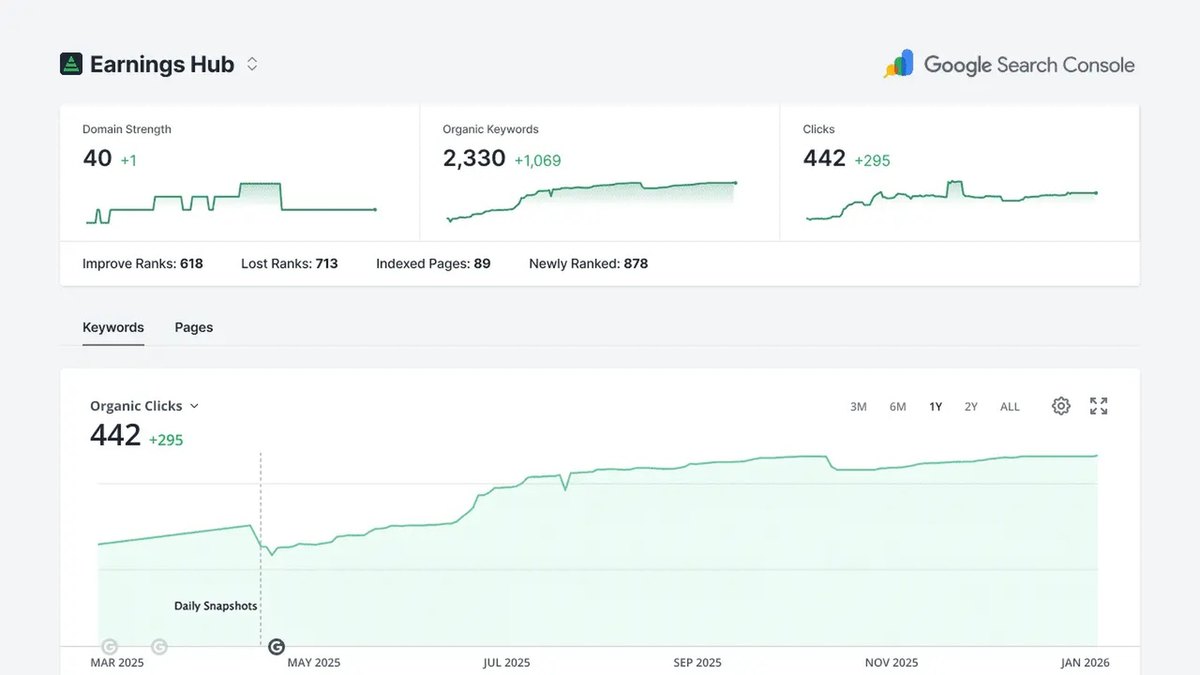The image size is (1200, 675).
Task: Open the Earnings Hub project switcher arrows
Action: (x=252, y=64)
